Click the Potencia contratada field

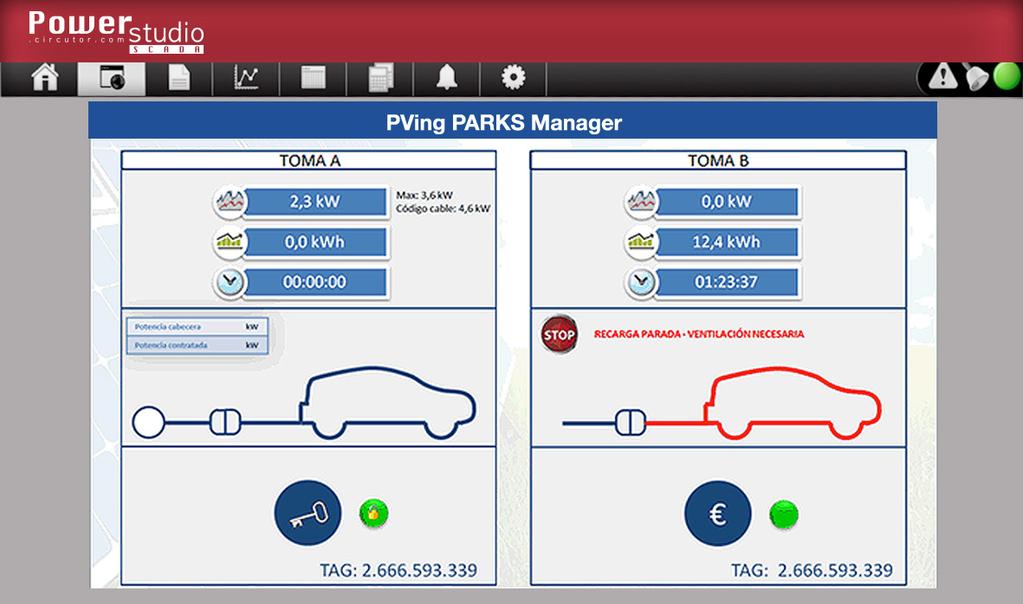pos(197,345)
